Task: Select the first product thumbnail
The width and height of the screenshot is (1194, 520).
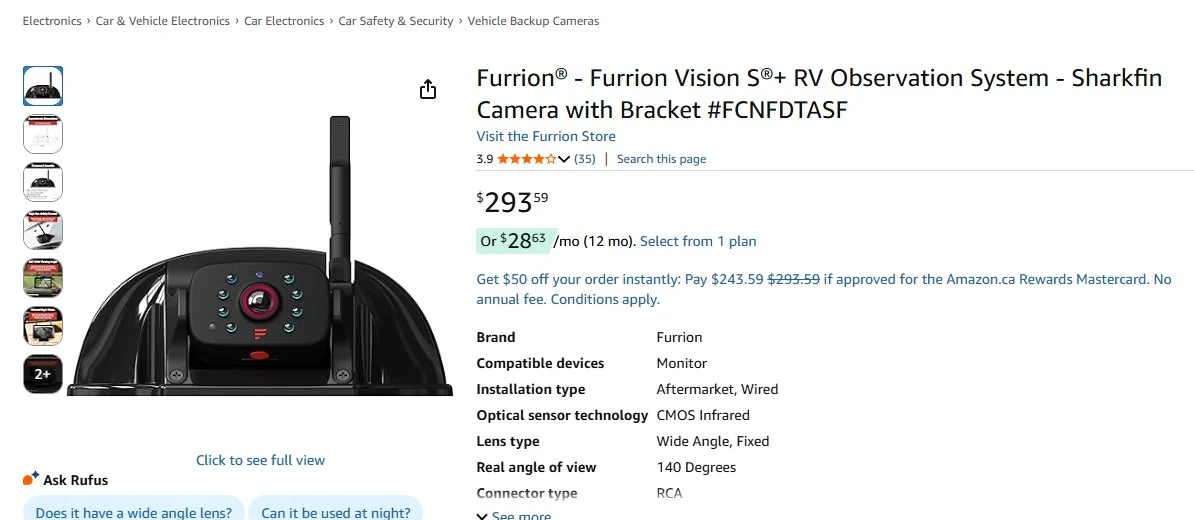Action: click(43, 86)
